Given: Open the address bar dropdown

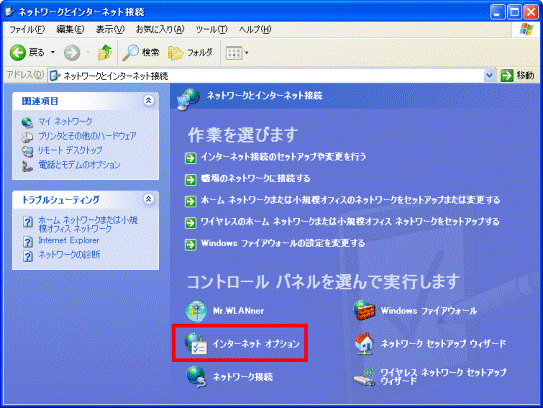Looking at the screenshot, I should 489,75.
